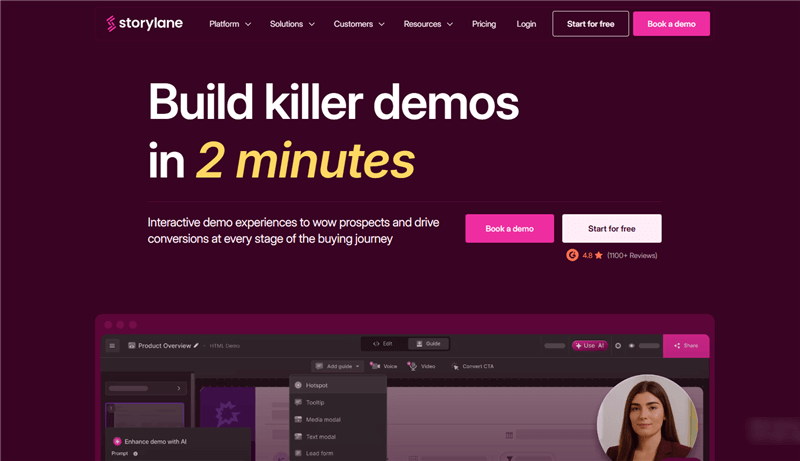Click the Enhance demo with AI icon
The image size is (800, 461).
tap(117, 442)
